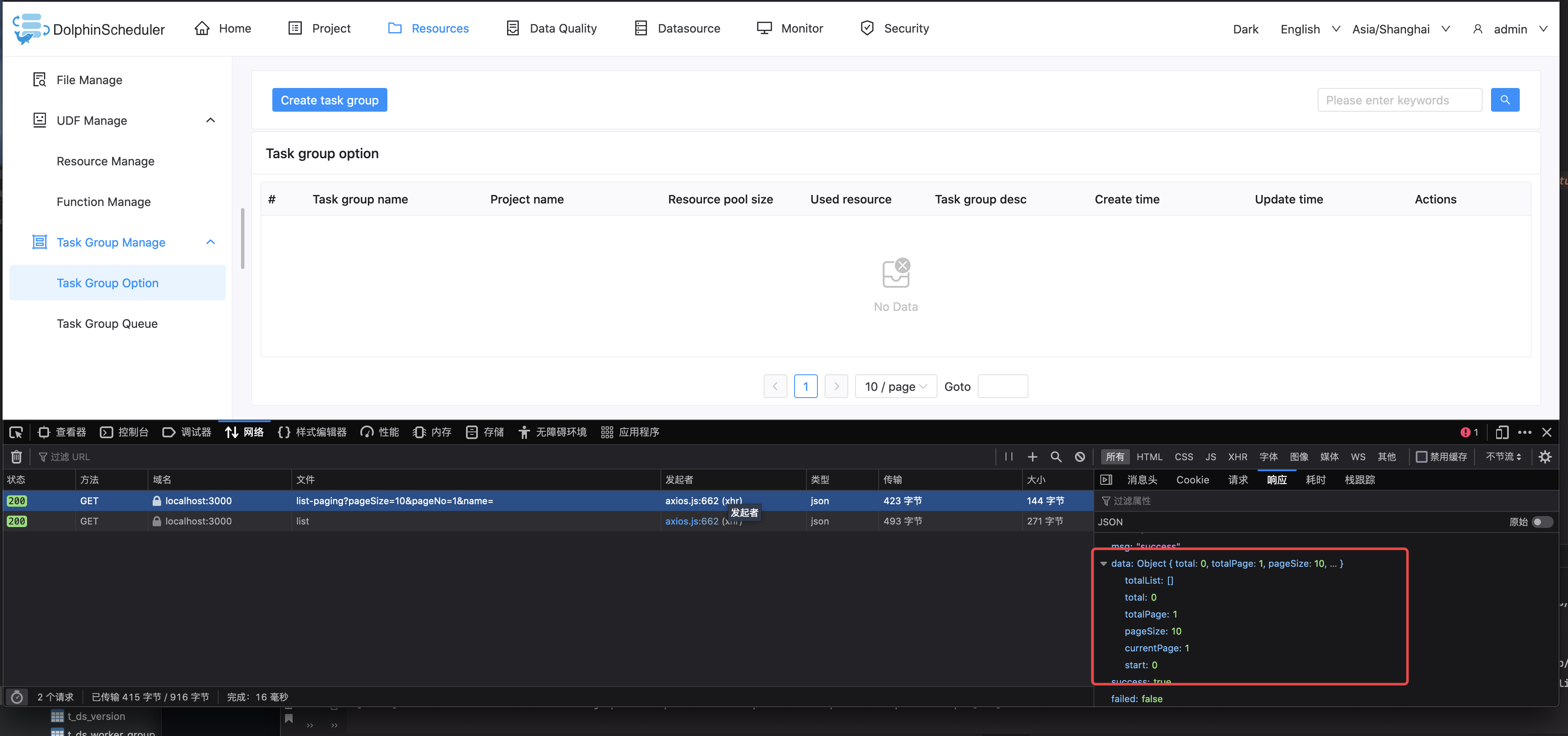
Task: Click the element picker icon in devtools
Action: pos(16,432)
